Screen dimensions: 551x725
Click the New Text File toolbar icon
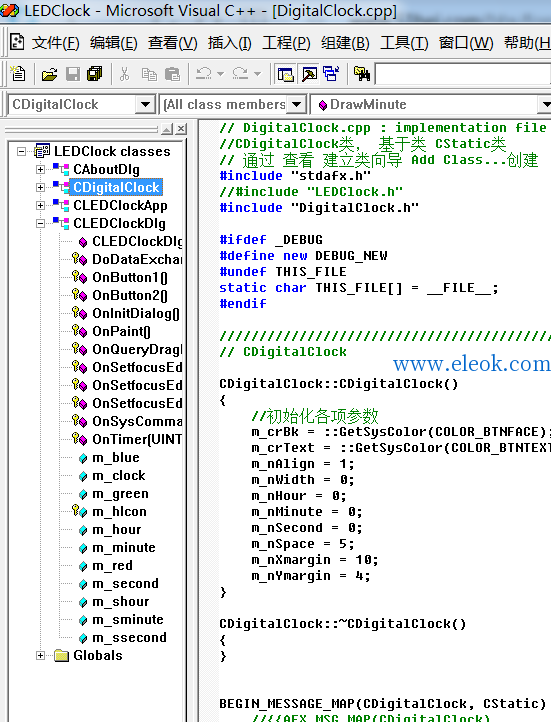point(18,74)
